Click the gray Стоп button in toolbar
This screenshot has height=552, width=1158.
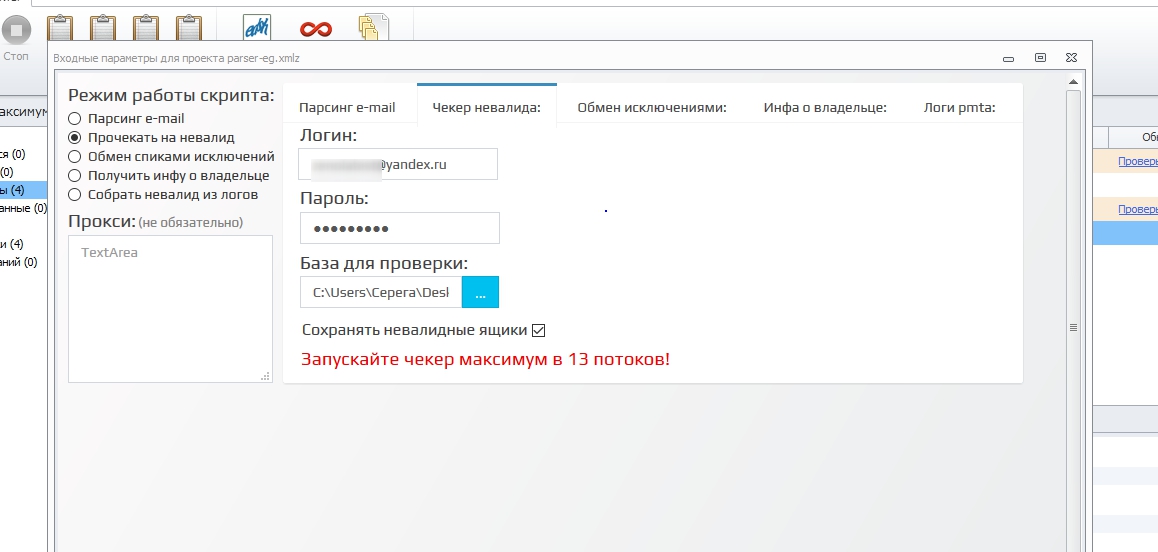tap(16, 31)
